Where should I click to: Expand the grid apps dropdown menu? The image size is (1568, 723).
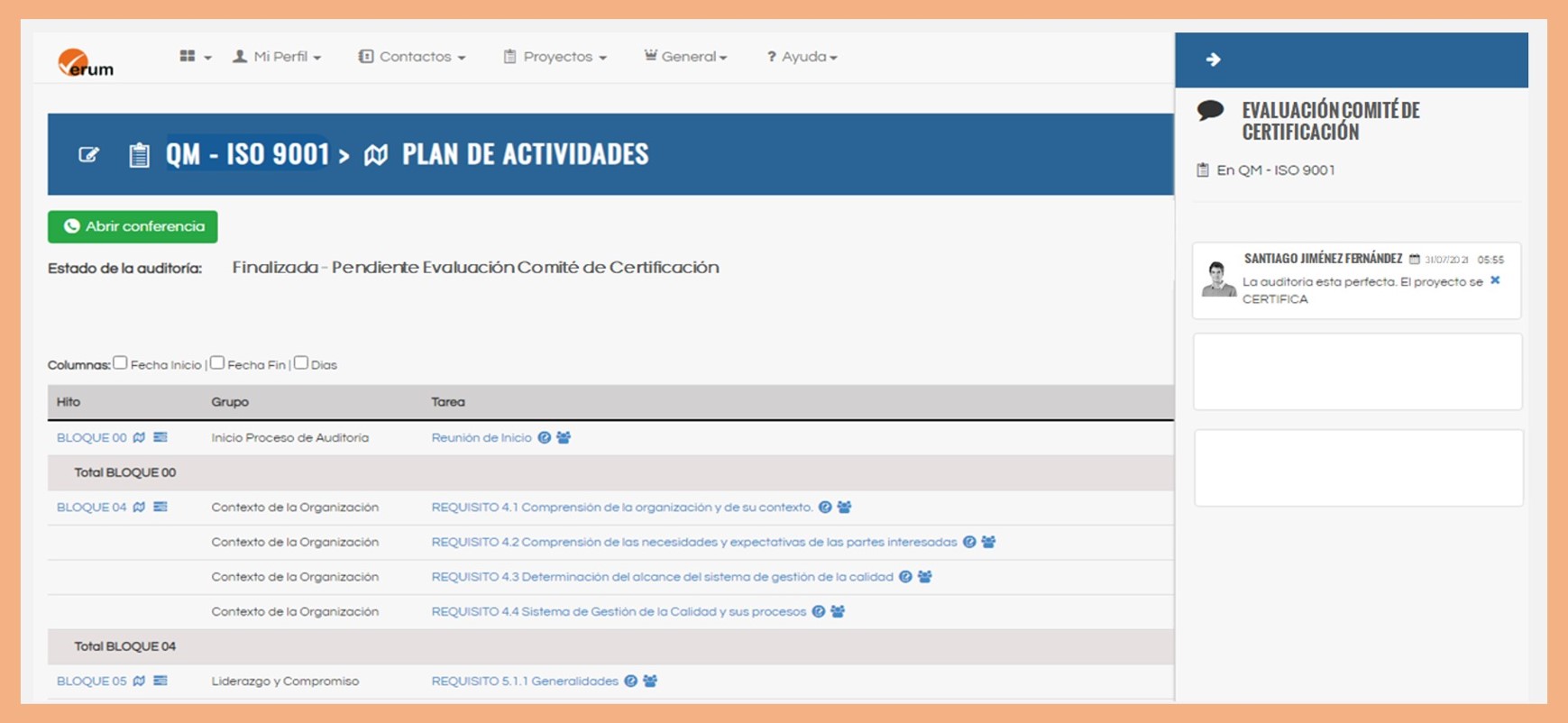[x=195, y=57]
